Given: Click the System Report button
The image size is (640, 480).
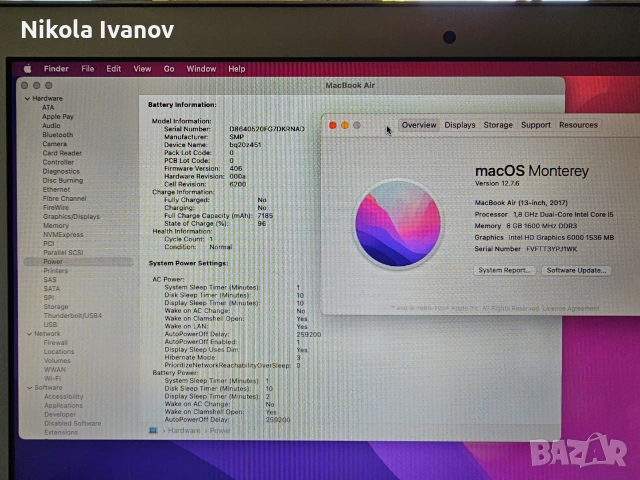Looking at the screenshot, I should pyautogui.click(x=504, y=270).
